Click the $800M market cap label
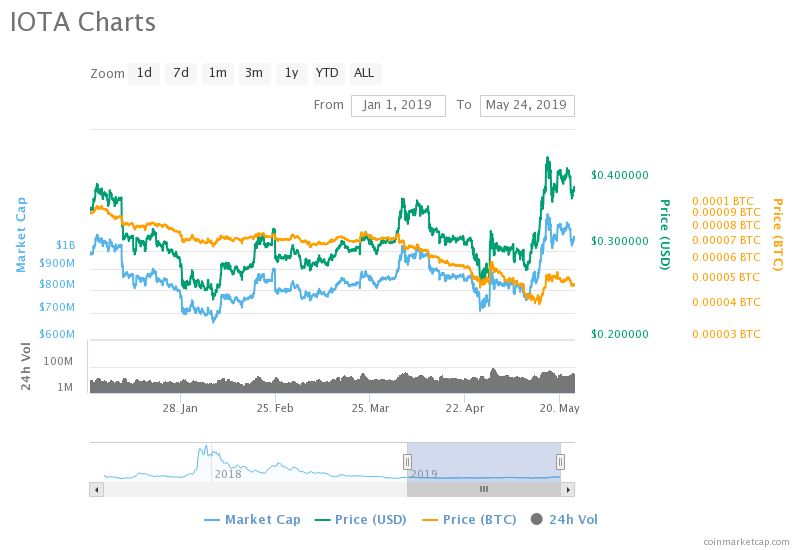This screenshot has height=550, width=800. click(x=57, y=284)
